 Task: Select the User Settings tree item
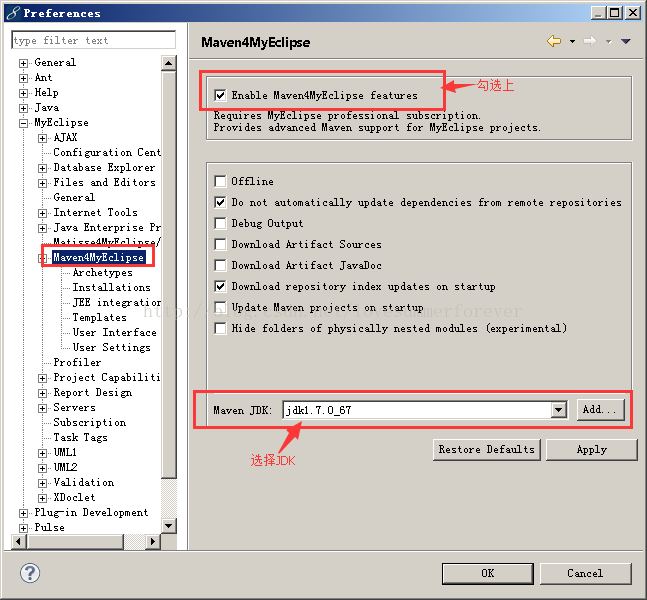point(111,347)
